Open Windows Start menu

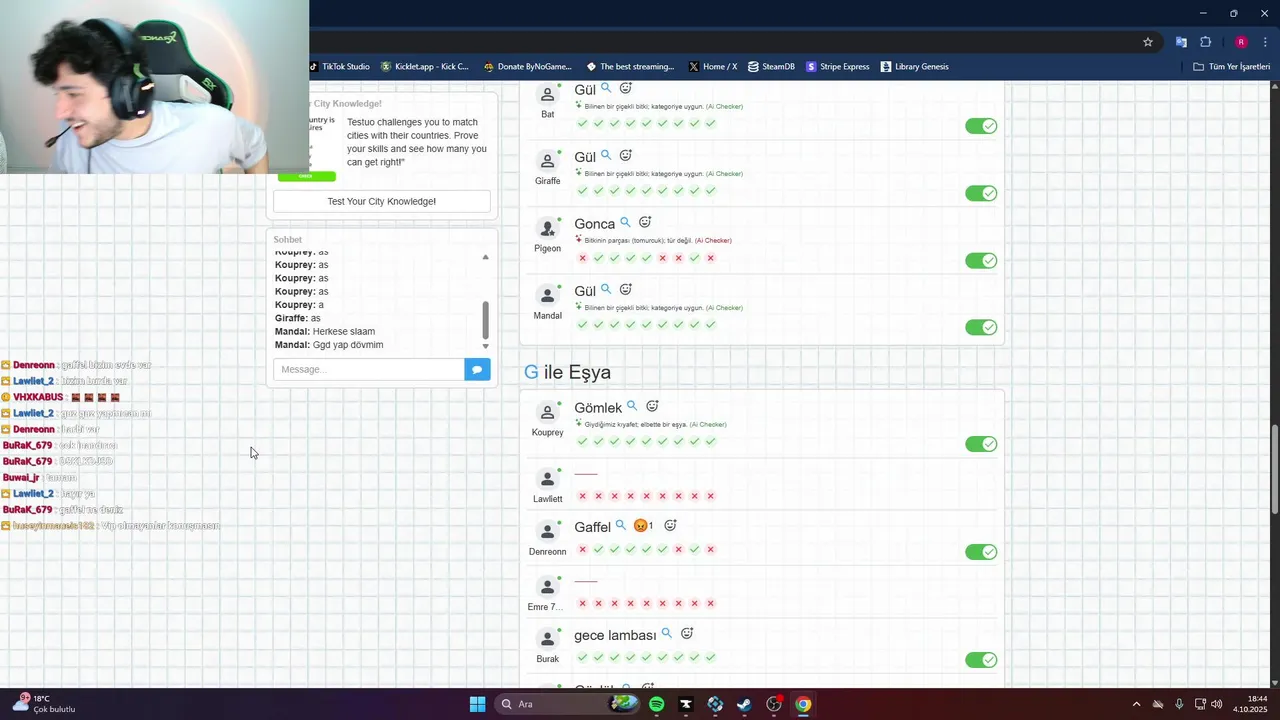tap(477, 704)
